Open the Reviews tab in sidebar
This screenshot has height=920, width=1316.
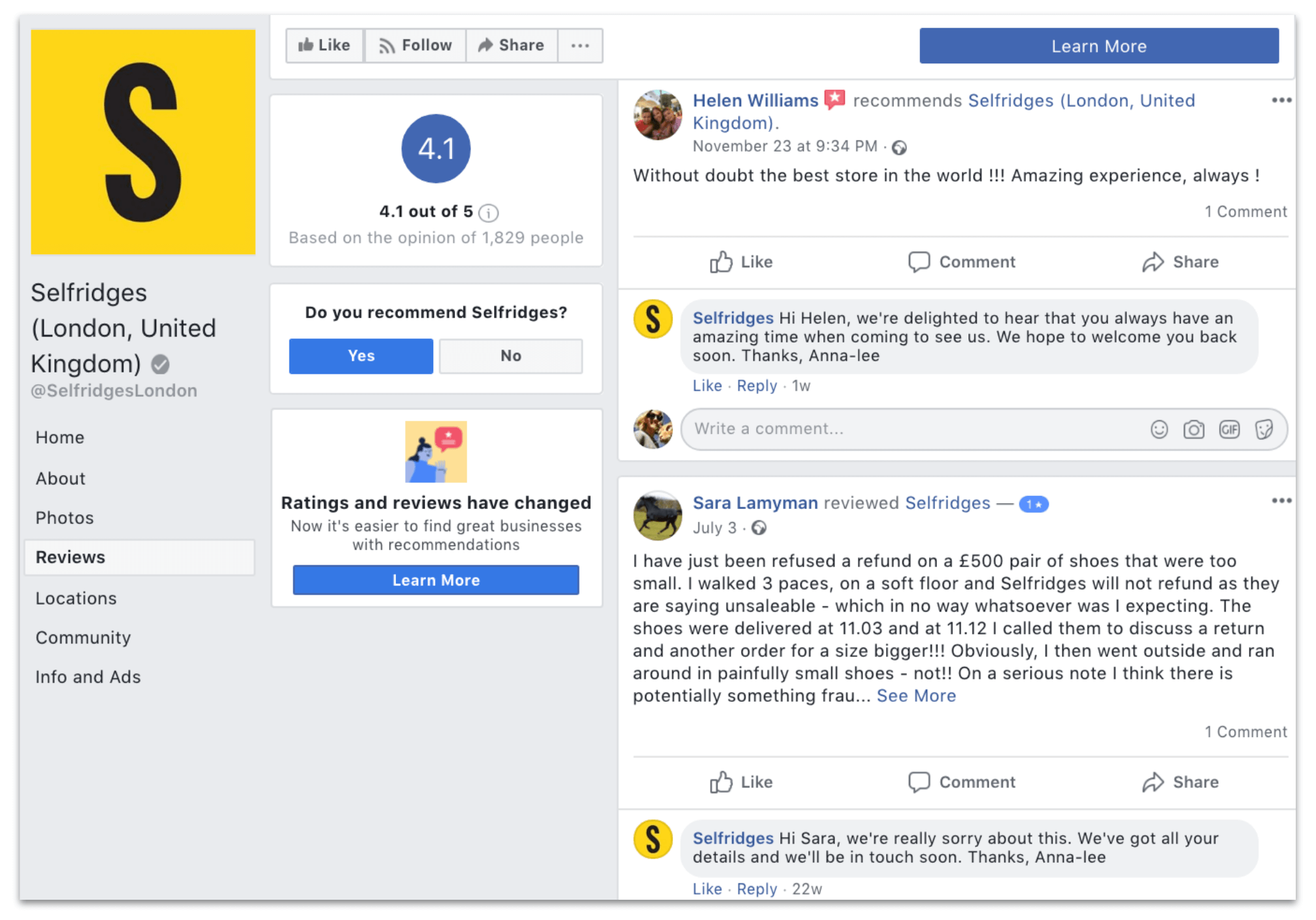71,558
